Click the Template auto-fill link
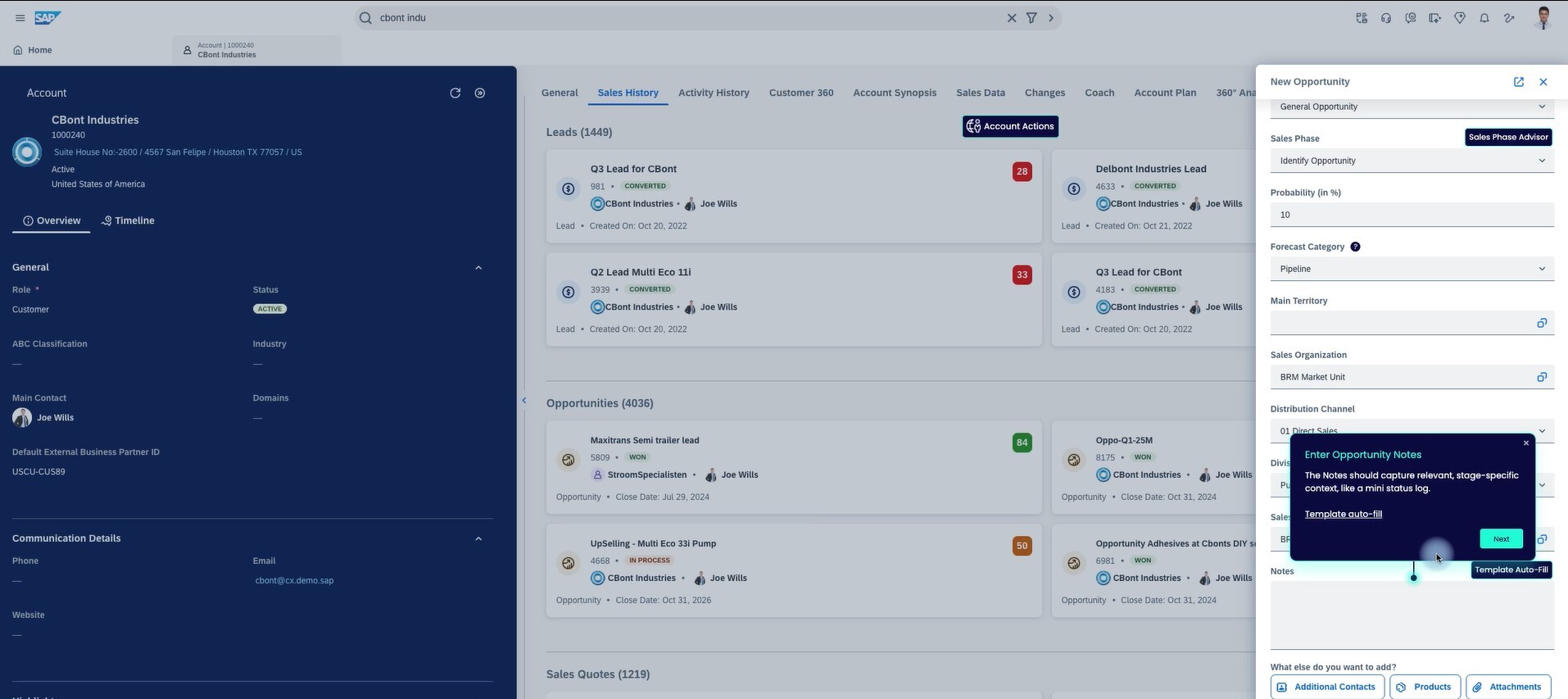1568x699 pixels. click(1343, 515)
